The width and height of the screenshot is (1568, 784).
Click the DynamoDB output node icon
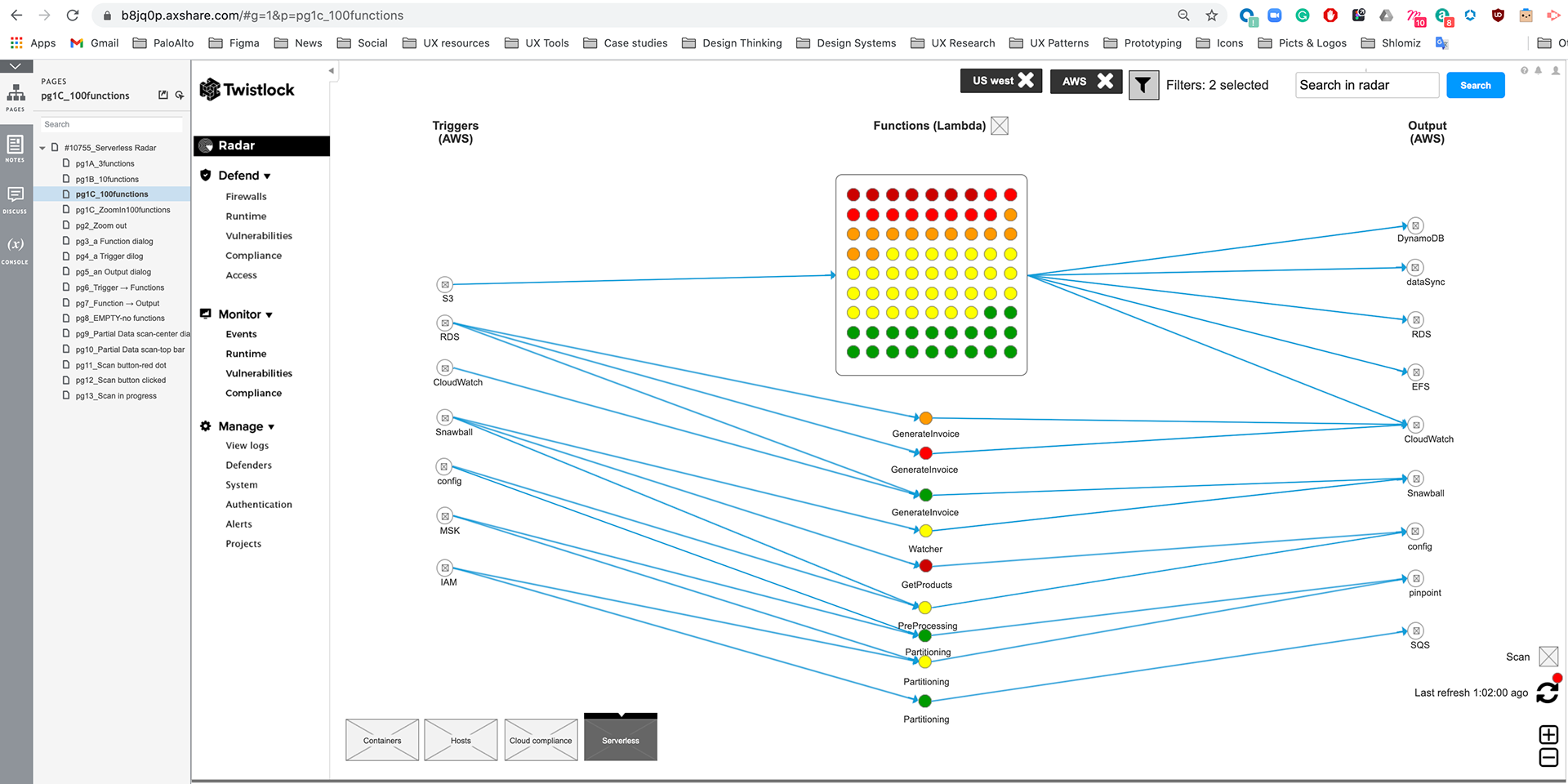[1416, 225]
